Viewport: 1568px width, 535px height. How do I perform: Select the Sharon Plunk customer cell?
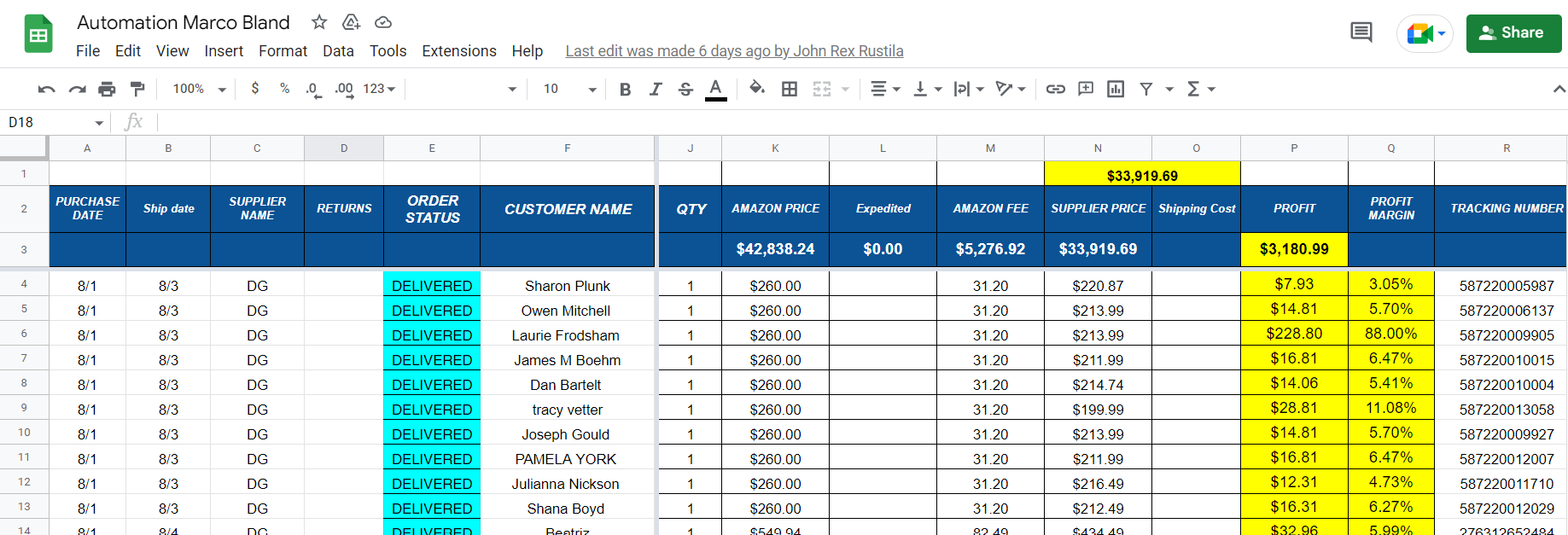tap(568, 286)
